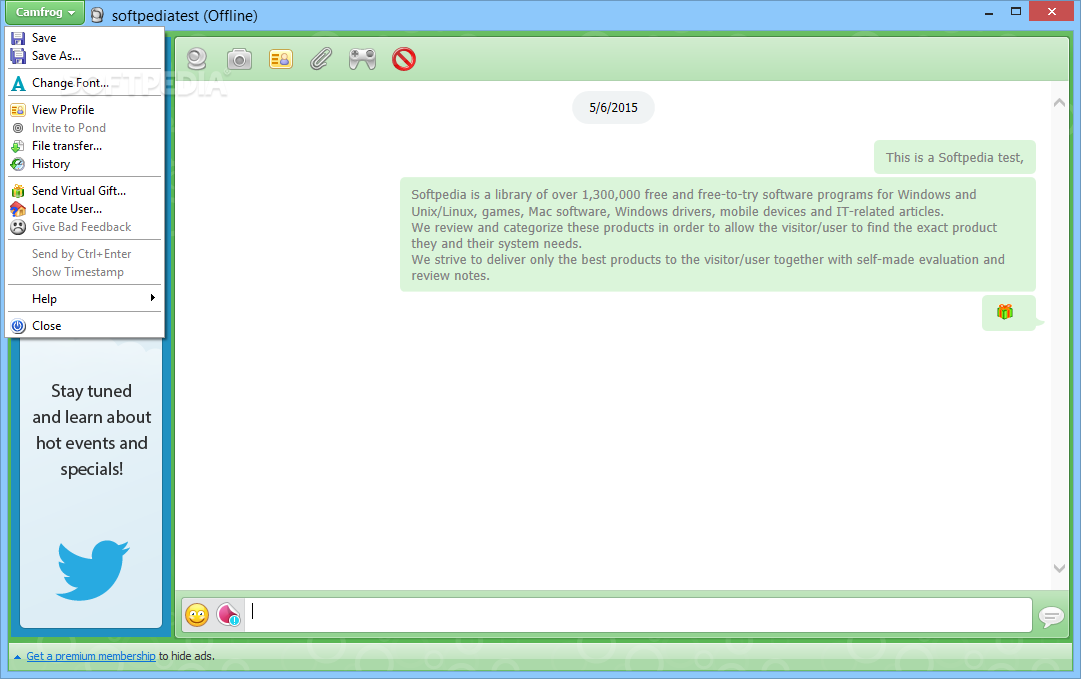This screenshot has width=1081, height=679.
Task: Expand the Help submenu arrow
Action: pyautogui.click(x=152, y=298)
